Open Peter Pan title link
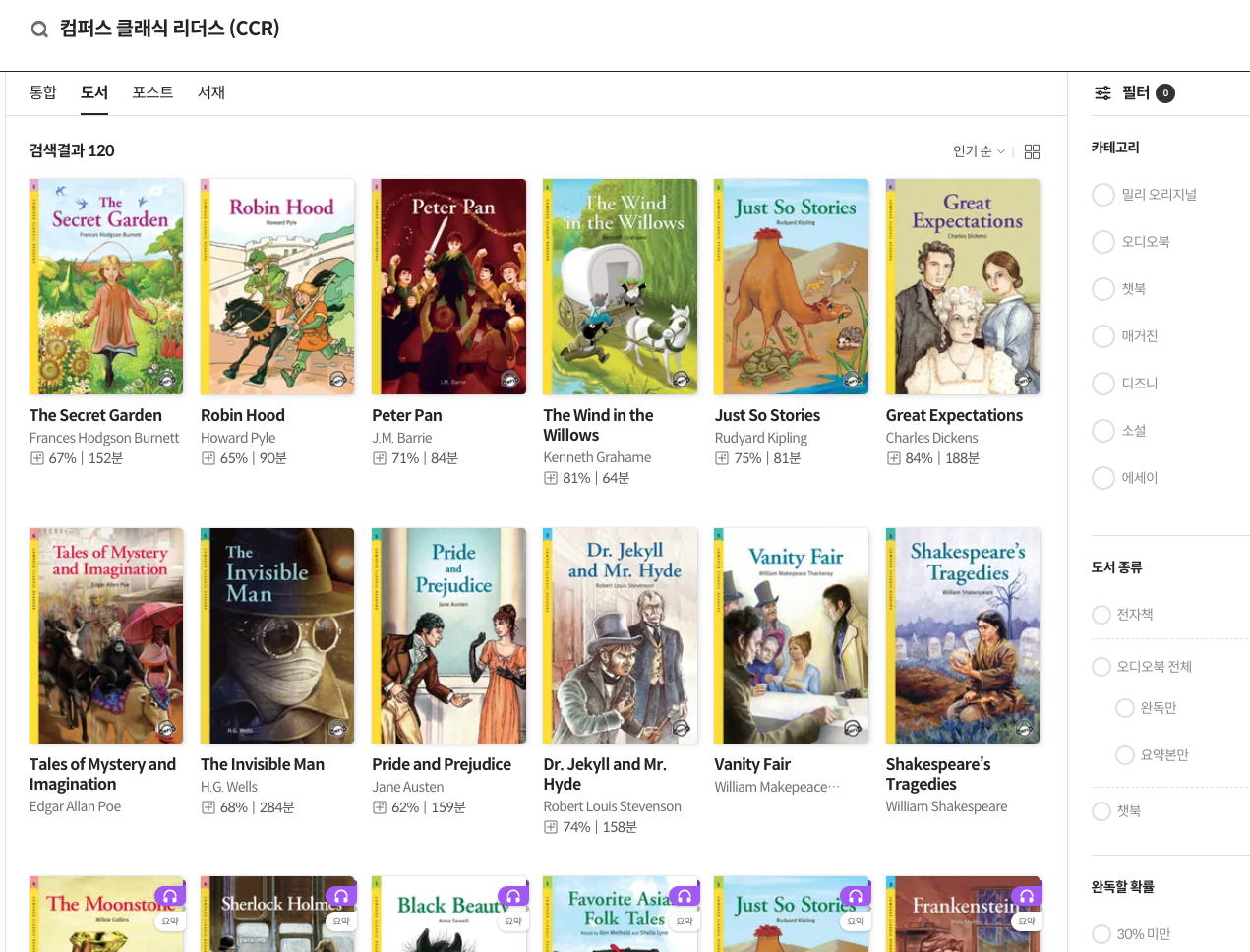Screen dimensions: 1250x952 click(407, 416)
